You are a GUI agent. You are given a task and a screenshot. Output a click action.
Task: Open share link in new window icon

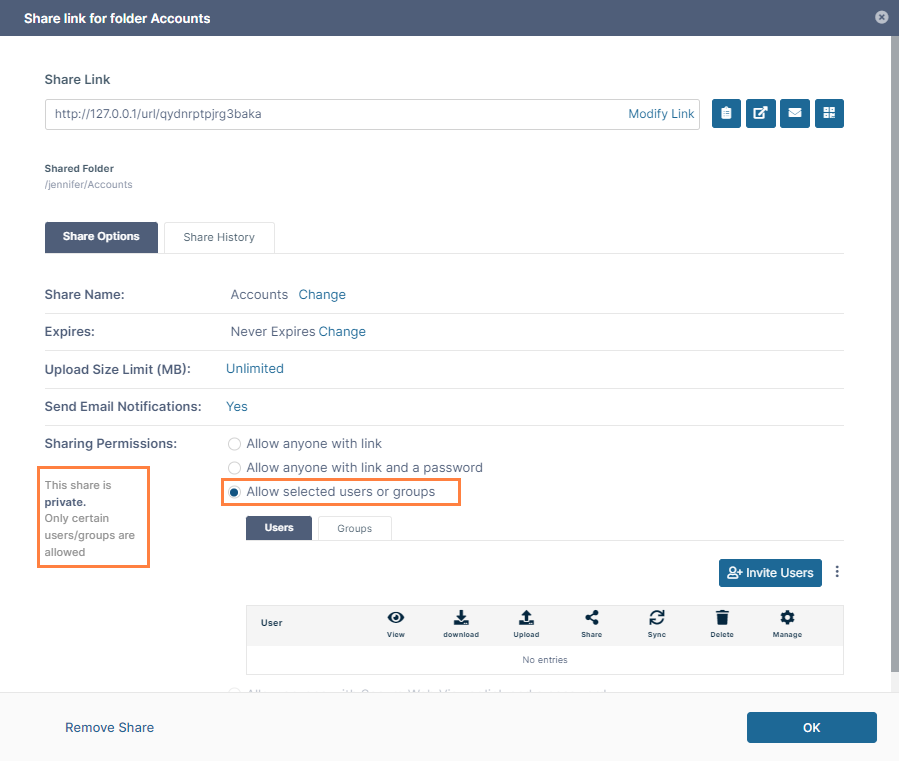(760, 114)
